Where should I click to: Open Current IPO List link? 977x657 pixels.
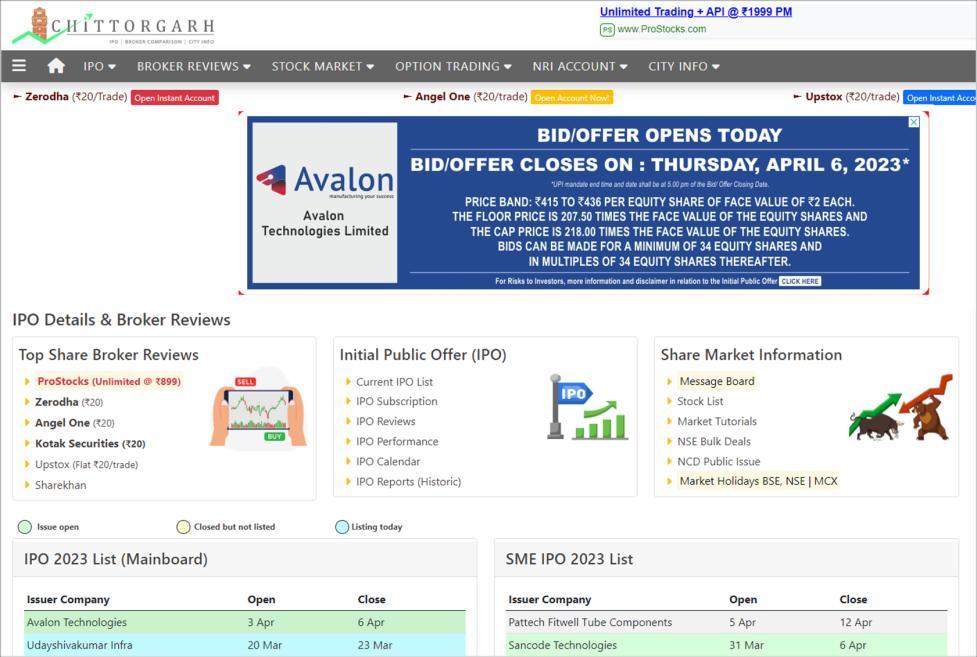394,381
